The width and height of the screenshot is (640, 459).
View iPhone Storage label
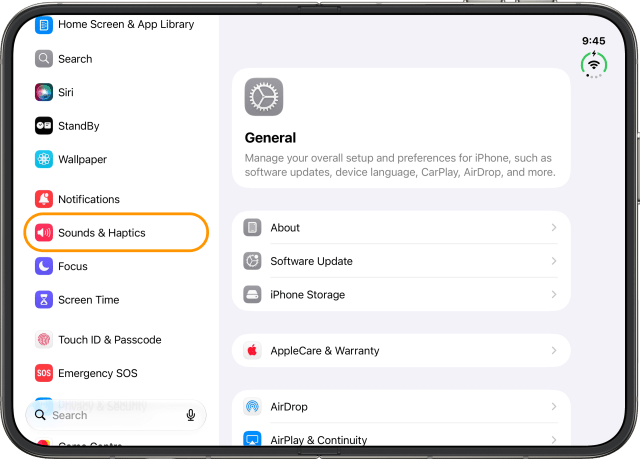308,295
